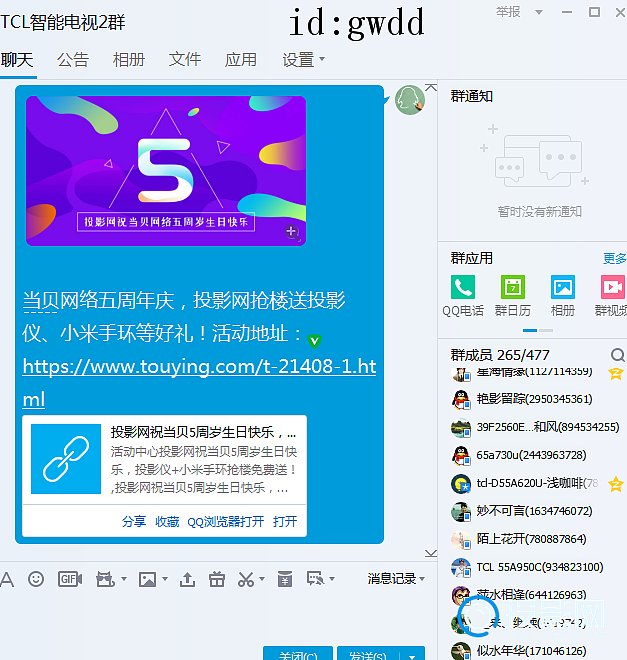Click magnify icon on banner image
This screenshot has width=627, height=660.
[292, 232]
